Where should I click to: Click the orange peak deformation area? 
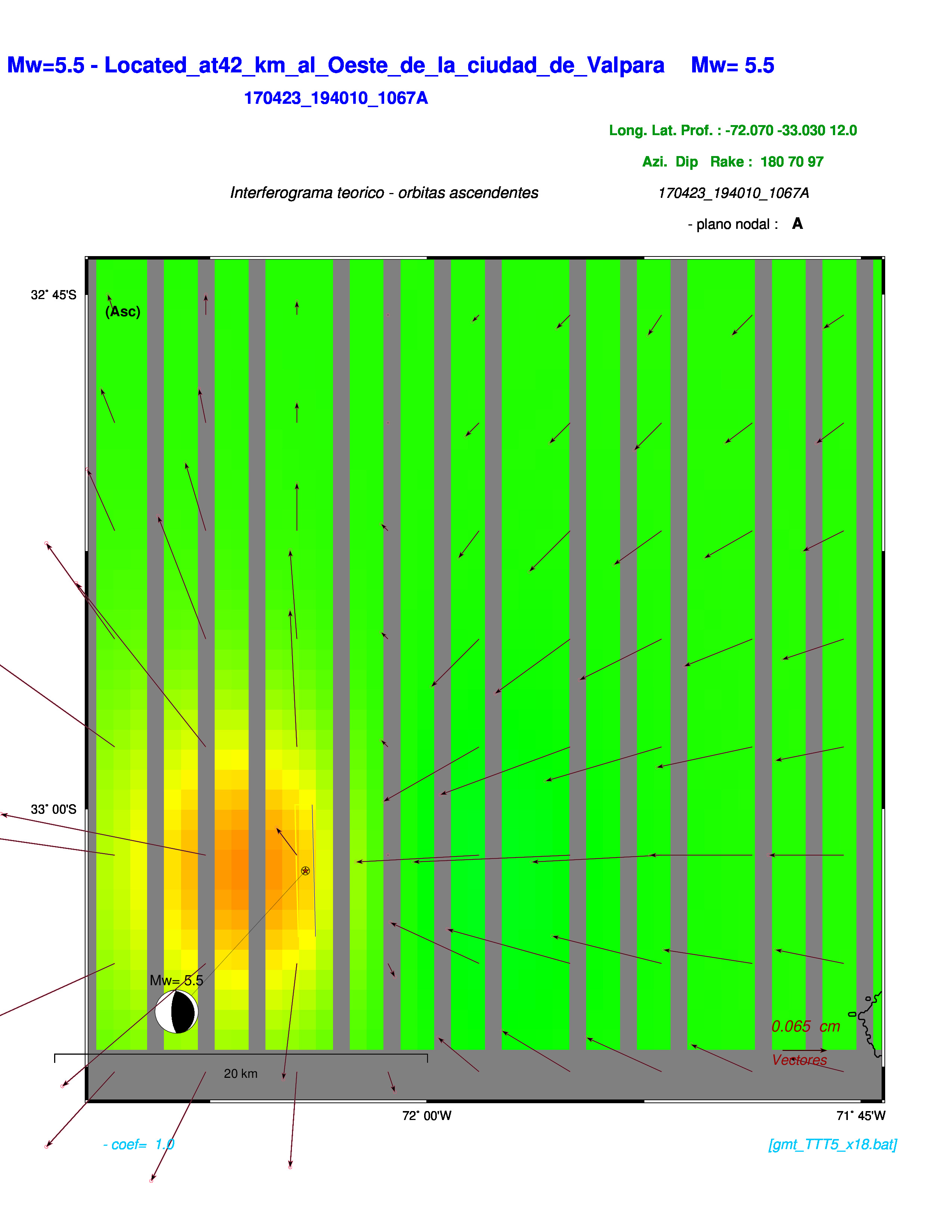[240, 870]
